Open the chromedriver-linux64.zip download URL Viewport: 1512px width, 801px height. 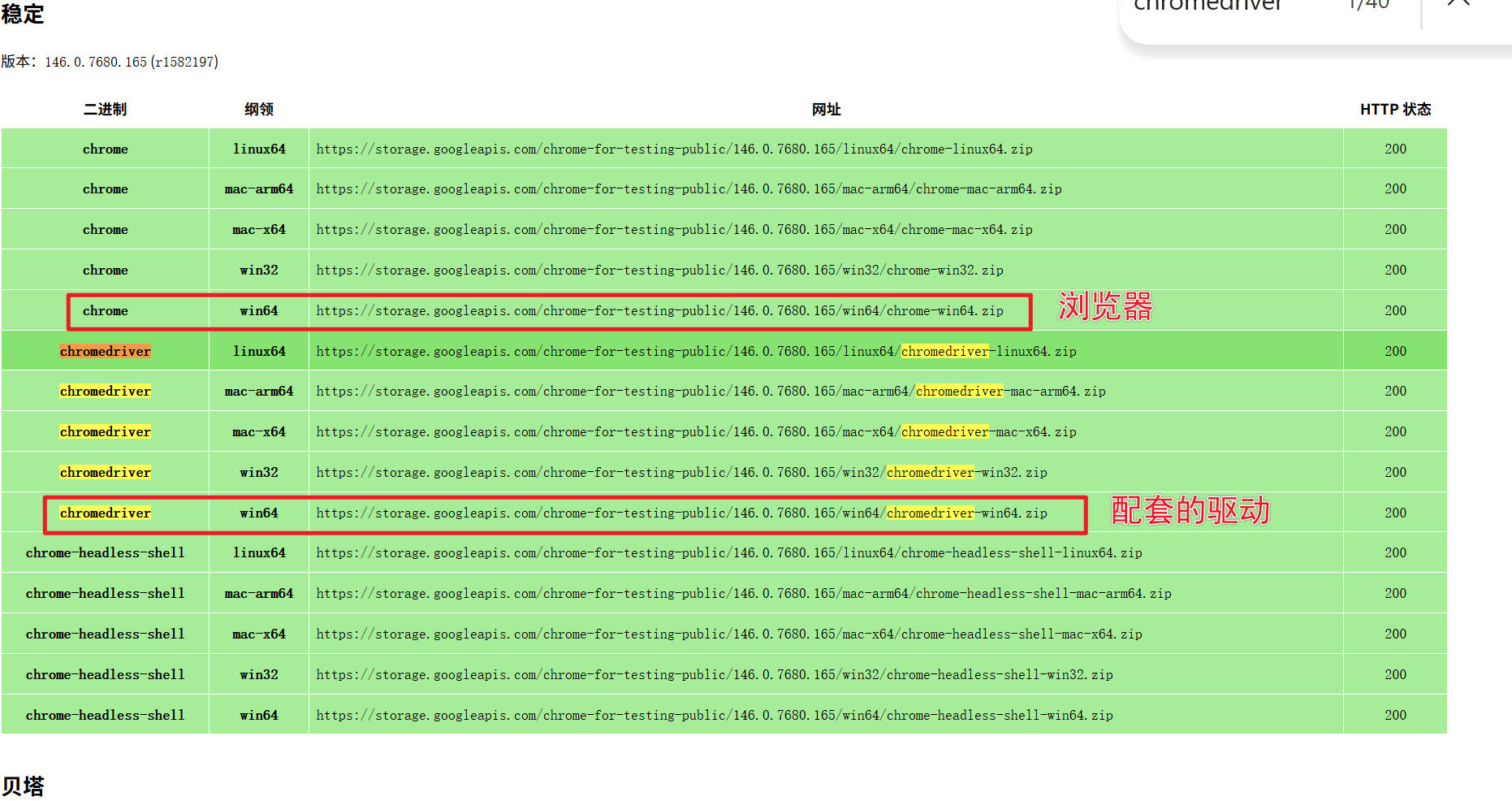[x=696, y=352]
